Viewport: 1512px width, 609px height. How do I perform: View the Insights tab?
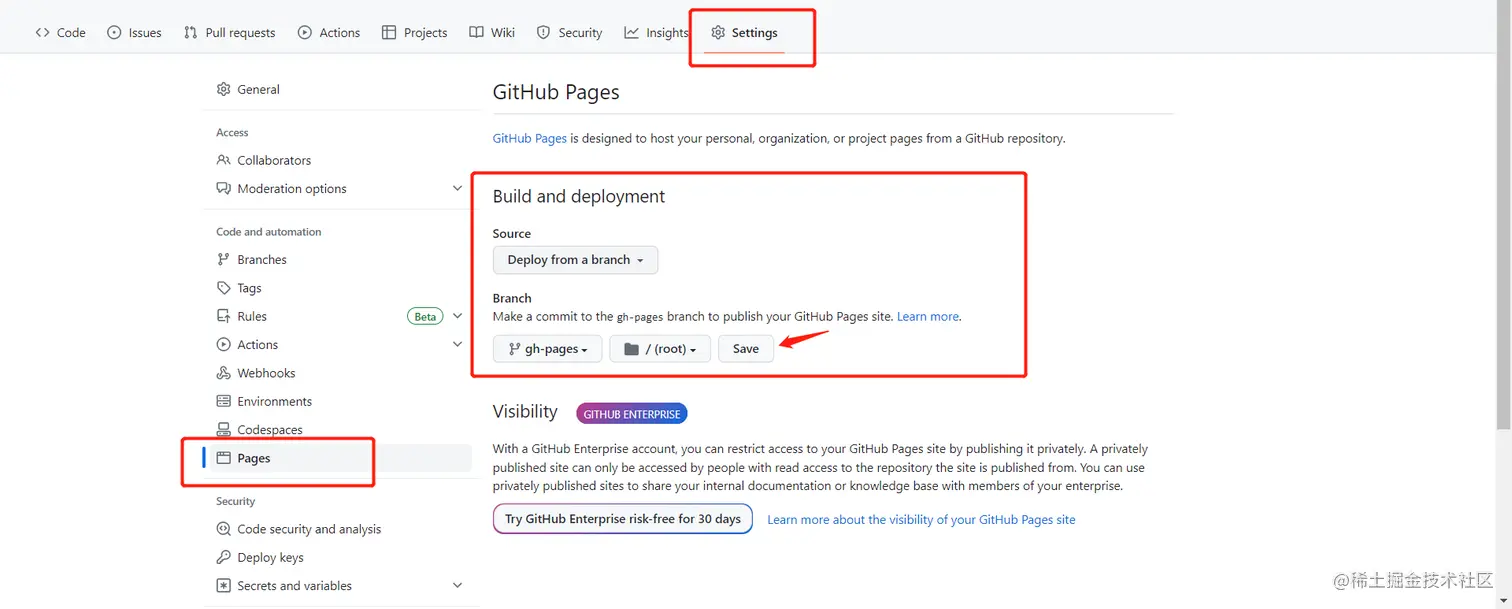click(657, 32)
